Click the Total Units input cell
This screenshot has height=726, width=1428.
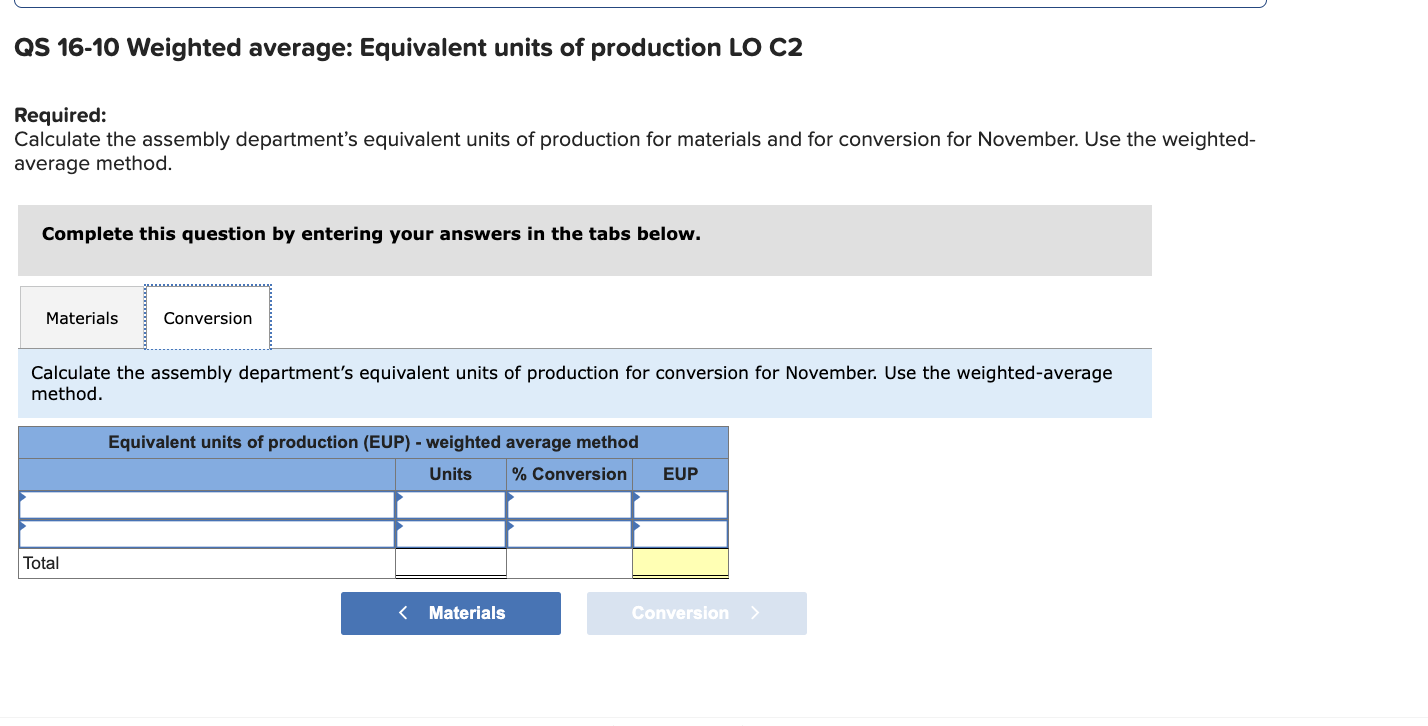(450, 562)
